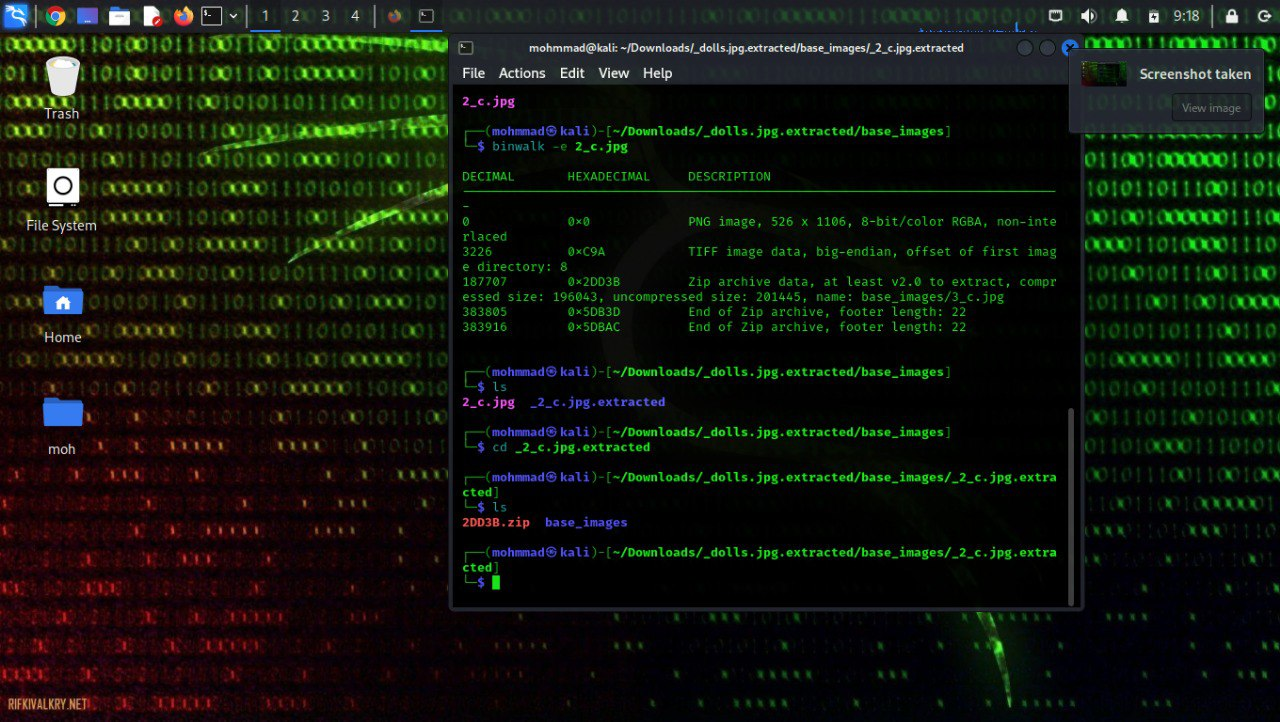Click the terminal window title text
The image size is (1280, 722).
click(x=746, y=48)
